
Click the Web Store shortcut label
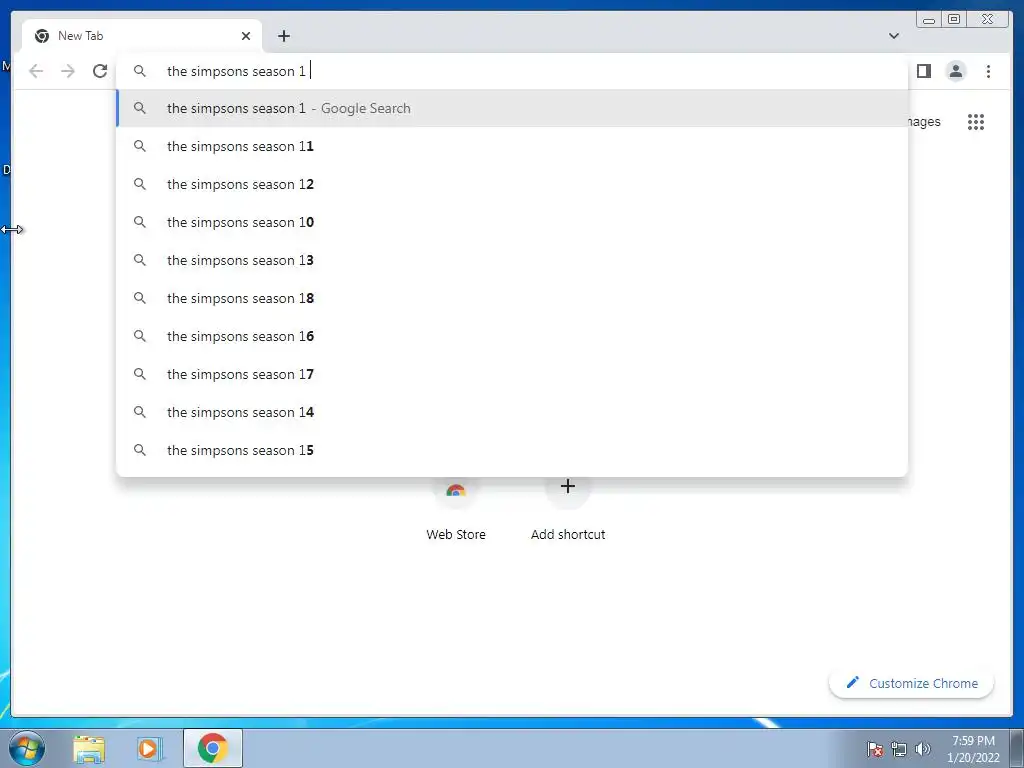(x=456, y=534)
